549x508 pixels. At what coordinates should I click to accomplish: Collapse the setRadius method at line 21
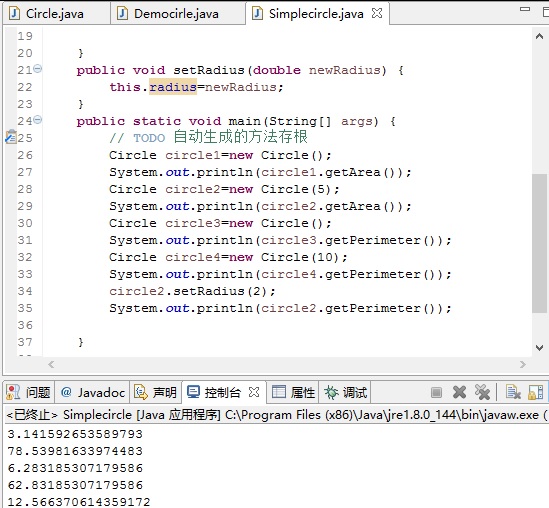pos(38,68)
